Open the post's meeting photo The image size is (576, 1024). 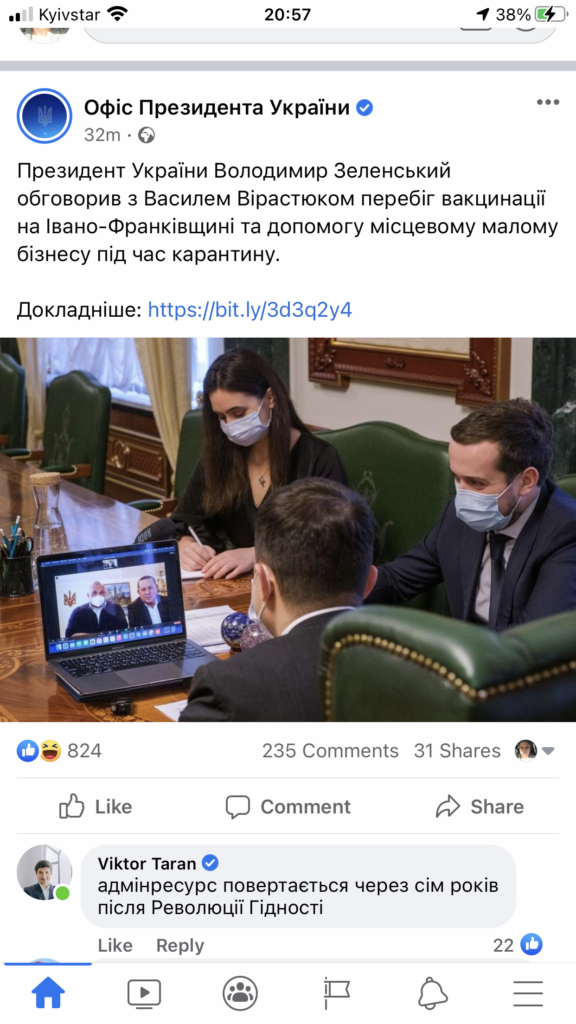[288, 530]
